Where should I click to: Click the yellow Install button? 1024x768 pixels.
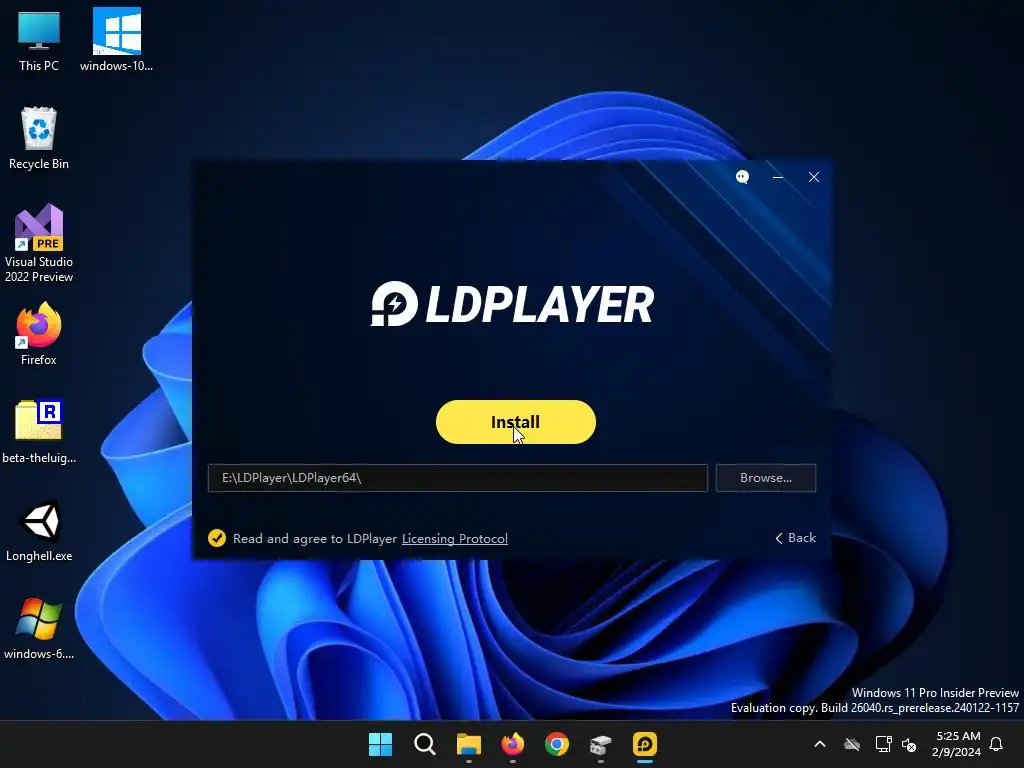click(515, 422)
